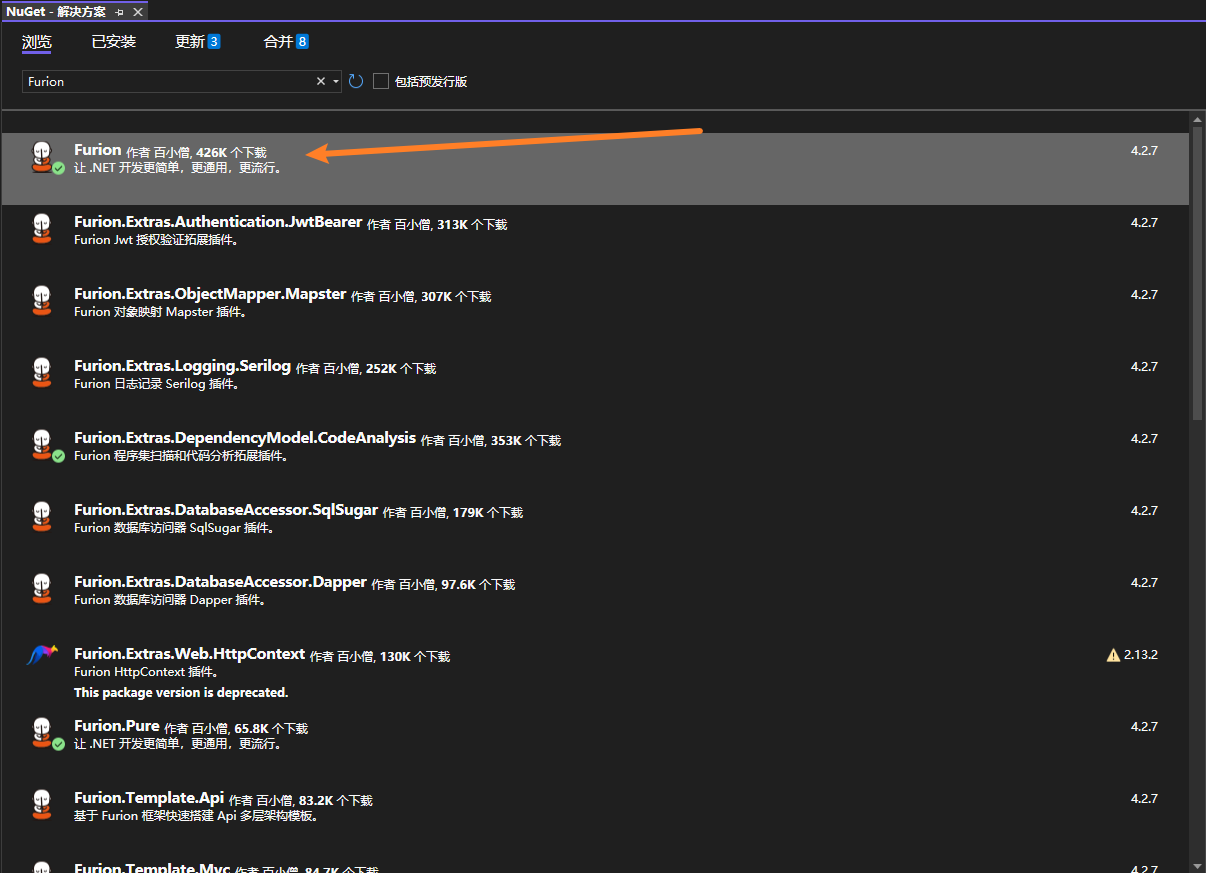Click the deprecated warning icon near 2.13.2
The height and width of the screenshot is (873, 1206).
point(1113,655)
